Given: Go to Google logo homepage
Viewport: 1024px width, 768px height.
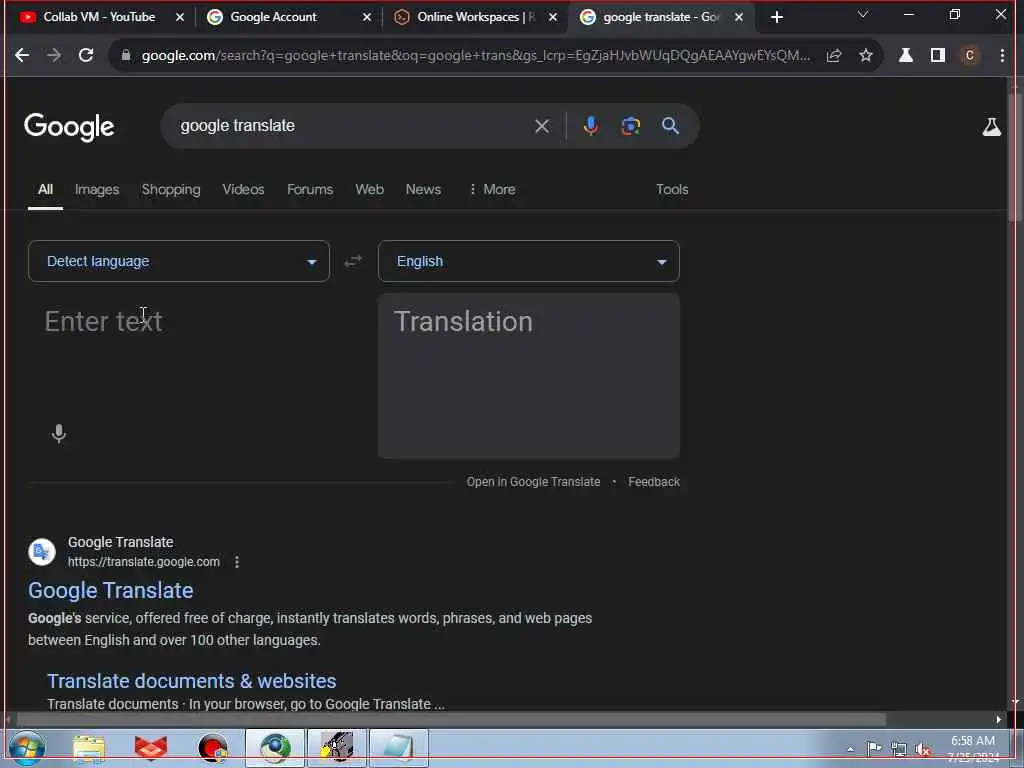Looking at the screenshot, I should 69,127.
